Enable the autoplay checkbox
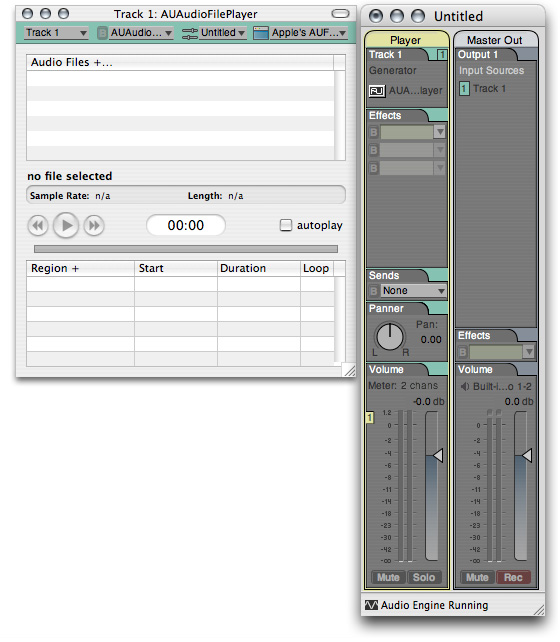The height and width of the screenshot is (642, 560). coord(285,225)
